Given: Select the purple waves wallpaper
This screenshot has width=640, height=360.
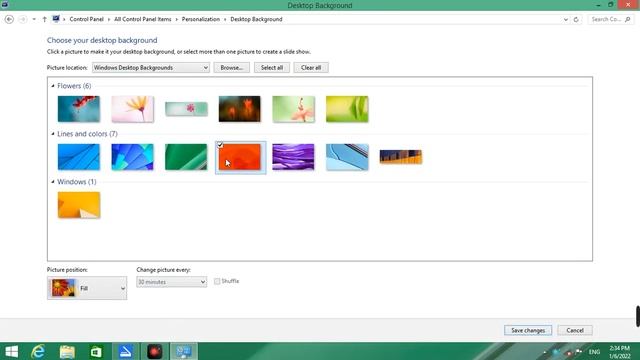Looking at the screenshot, I should tap(293, 157).
